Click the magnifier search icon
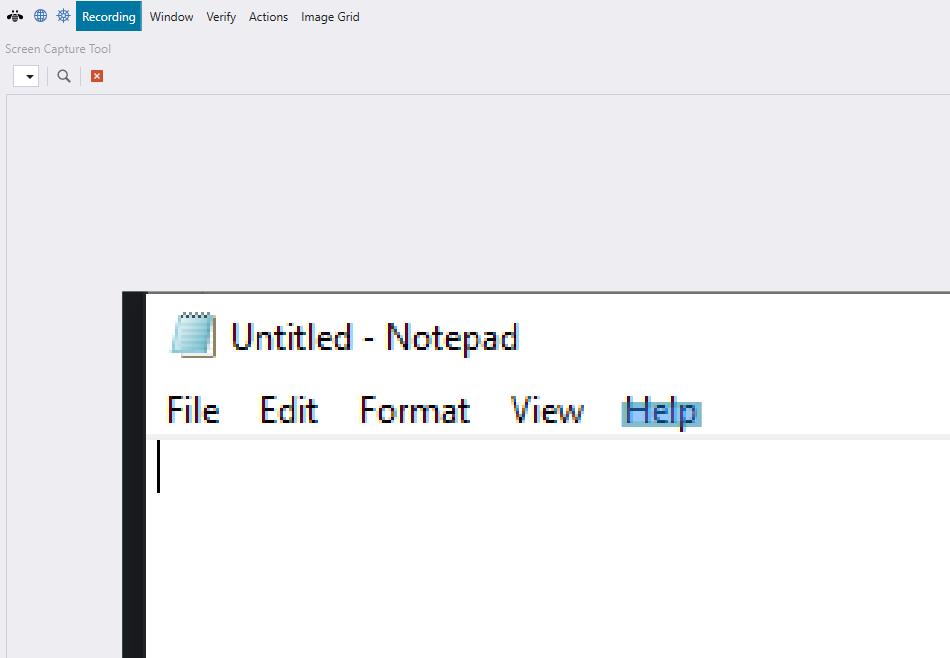Viewport: 950px width, 658px height. coord(64,76)
